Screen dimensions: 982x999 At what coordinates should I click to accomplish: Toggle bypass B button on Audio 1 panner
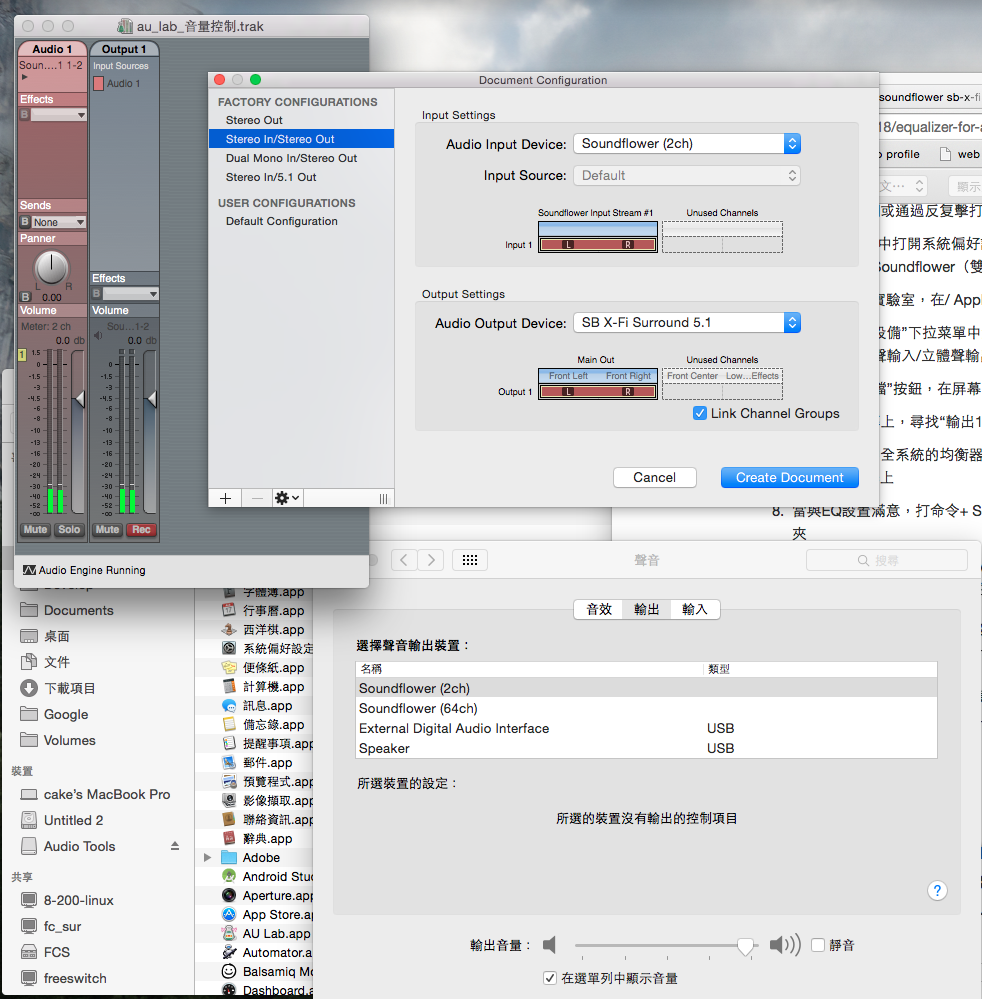[25, 297]
